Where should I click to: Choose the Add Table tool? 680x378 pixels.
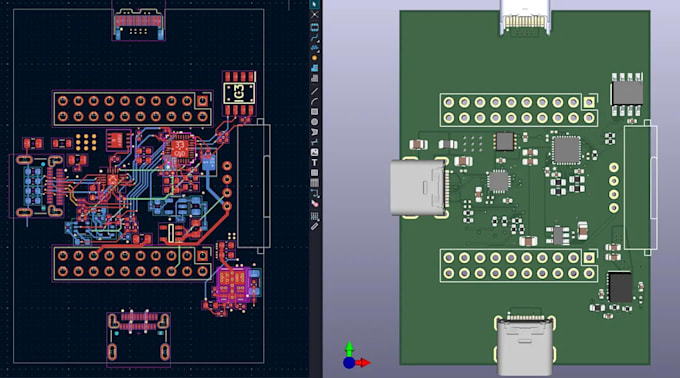coord(314,182)
